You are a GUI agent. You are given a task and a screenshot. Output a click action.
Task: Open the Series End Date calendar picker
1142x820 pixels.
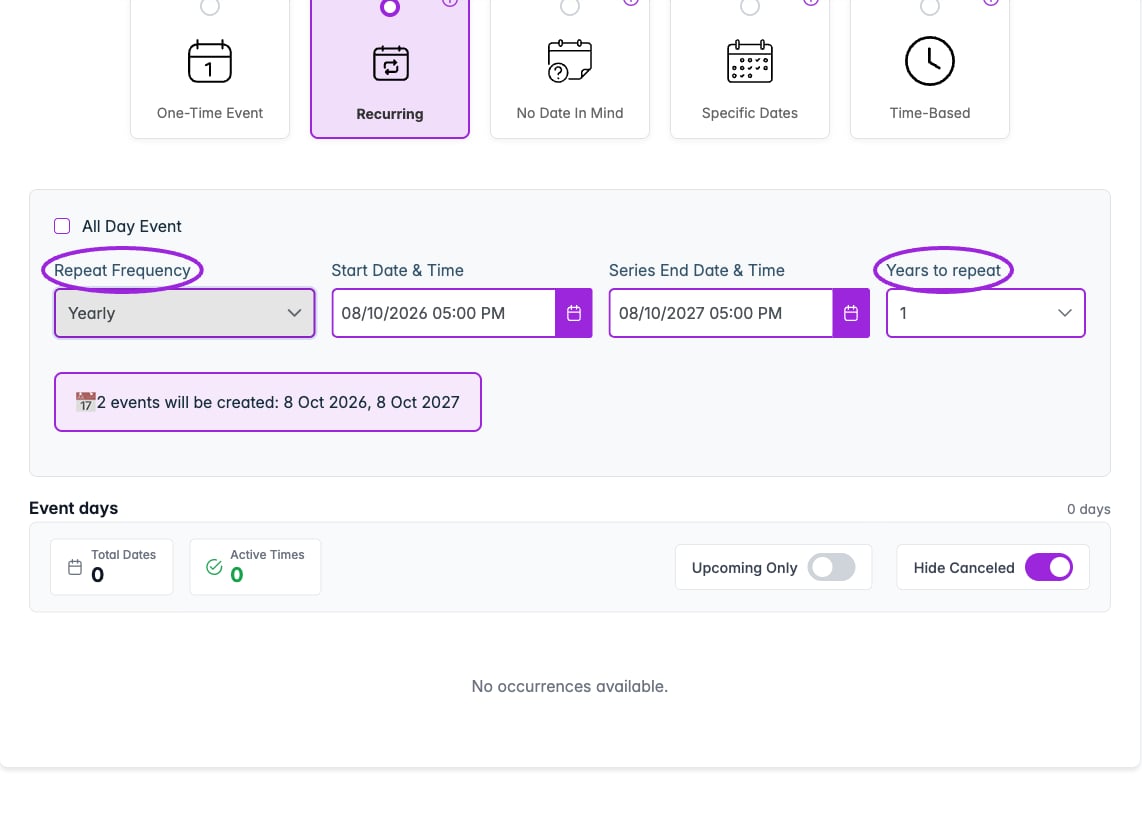pyautogui.click(x=851, y=313)
